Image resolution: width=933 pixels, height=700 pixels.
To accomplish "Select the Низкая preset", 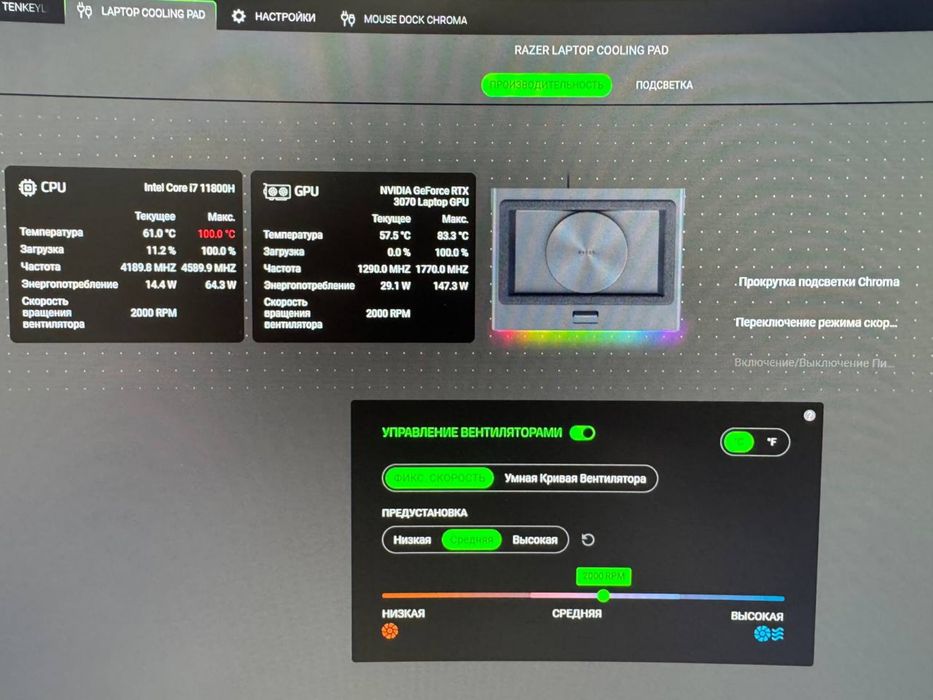I will 412,540.
